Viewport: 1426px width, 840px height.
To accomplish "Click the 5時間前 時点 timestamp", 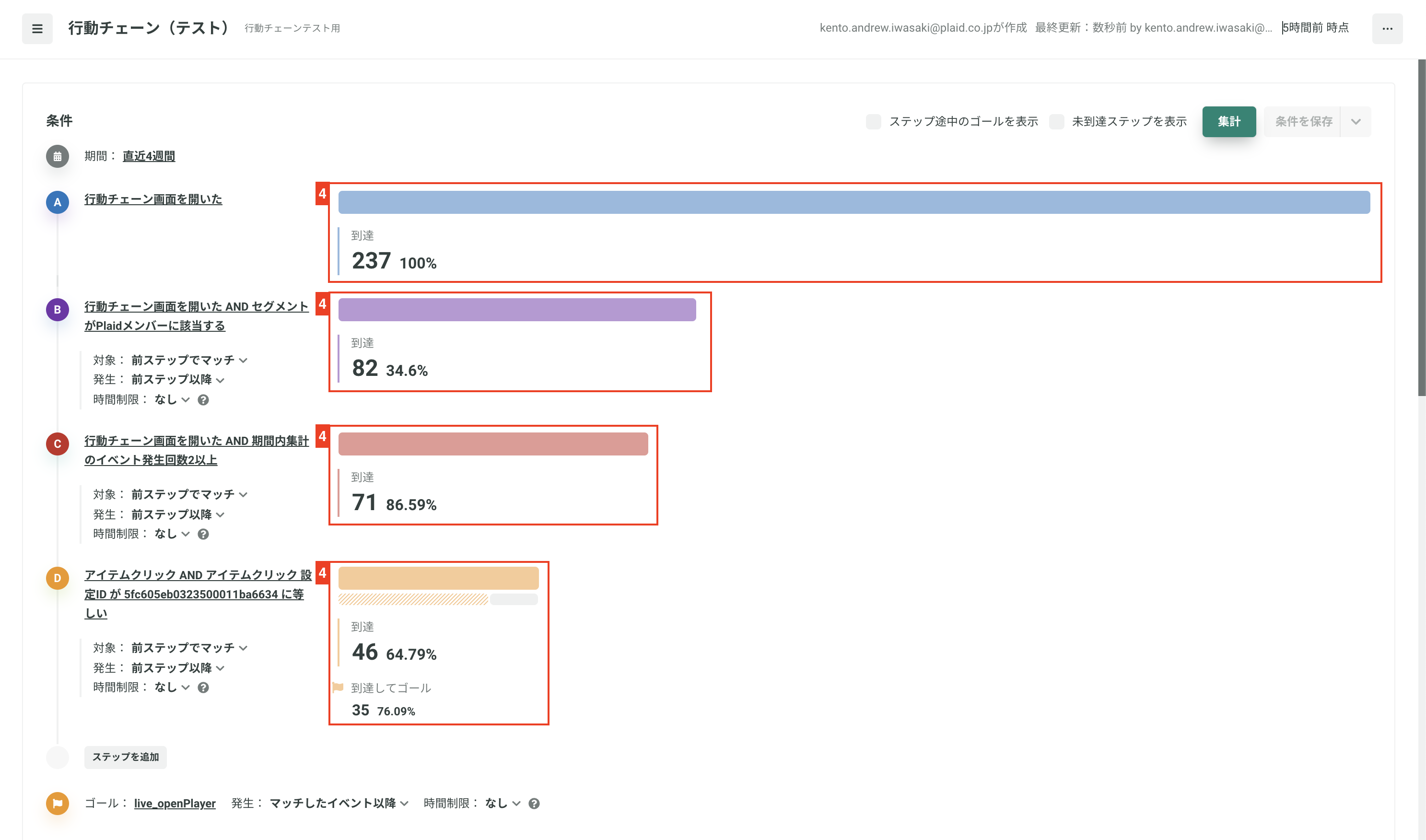I will [1316, 28].
